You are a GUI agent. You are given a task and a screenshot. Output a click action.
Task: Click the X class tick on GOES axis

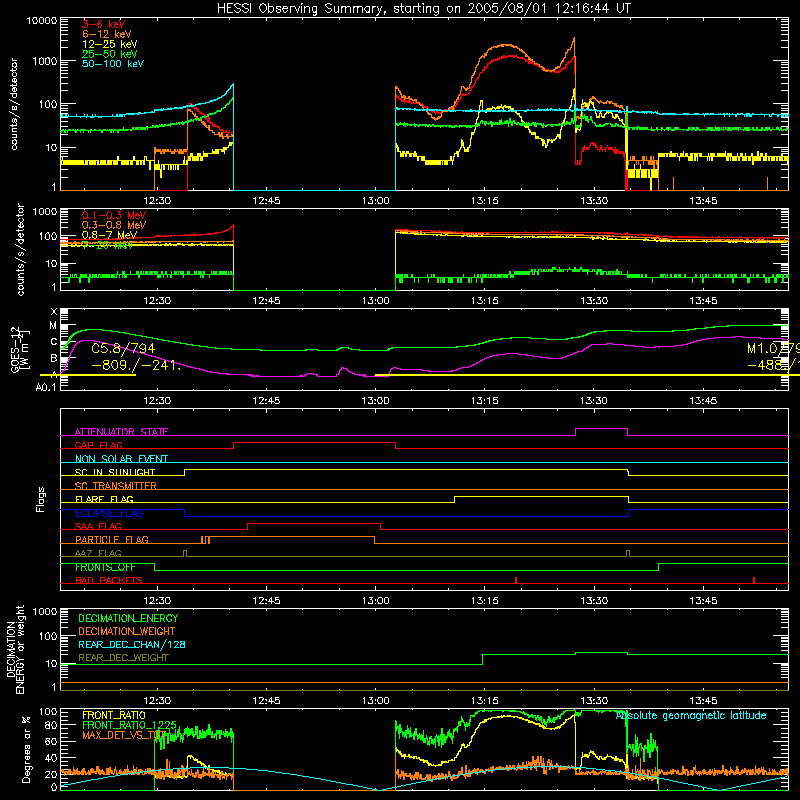point(54,312)
